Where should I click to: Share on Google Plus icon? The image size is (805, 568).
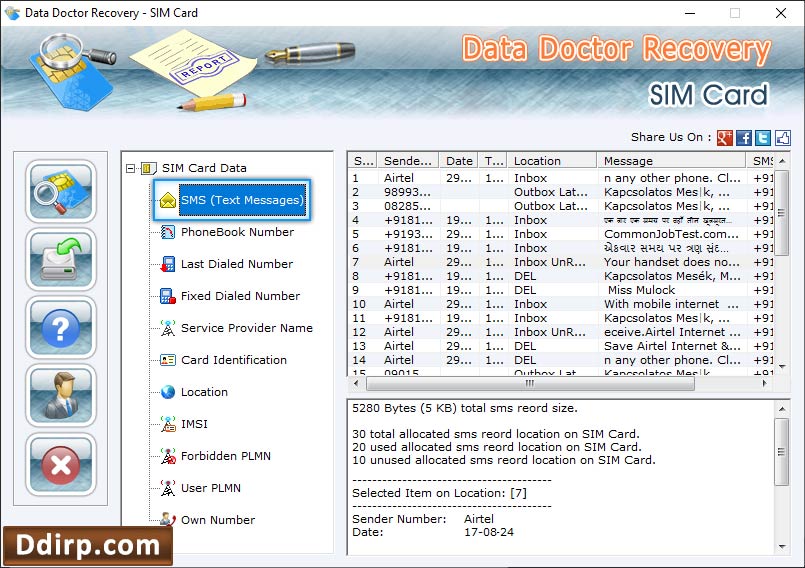[x=724, y=138]
